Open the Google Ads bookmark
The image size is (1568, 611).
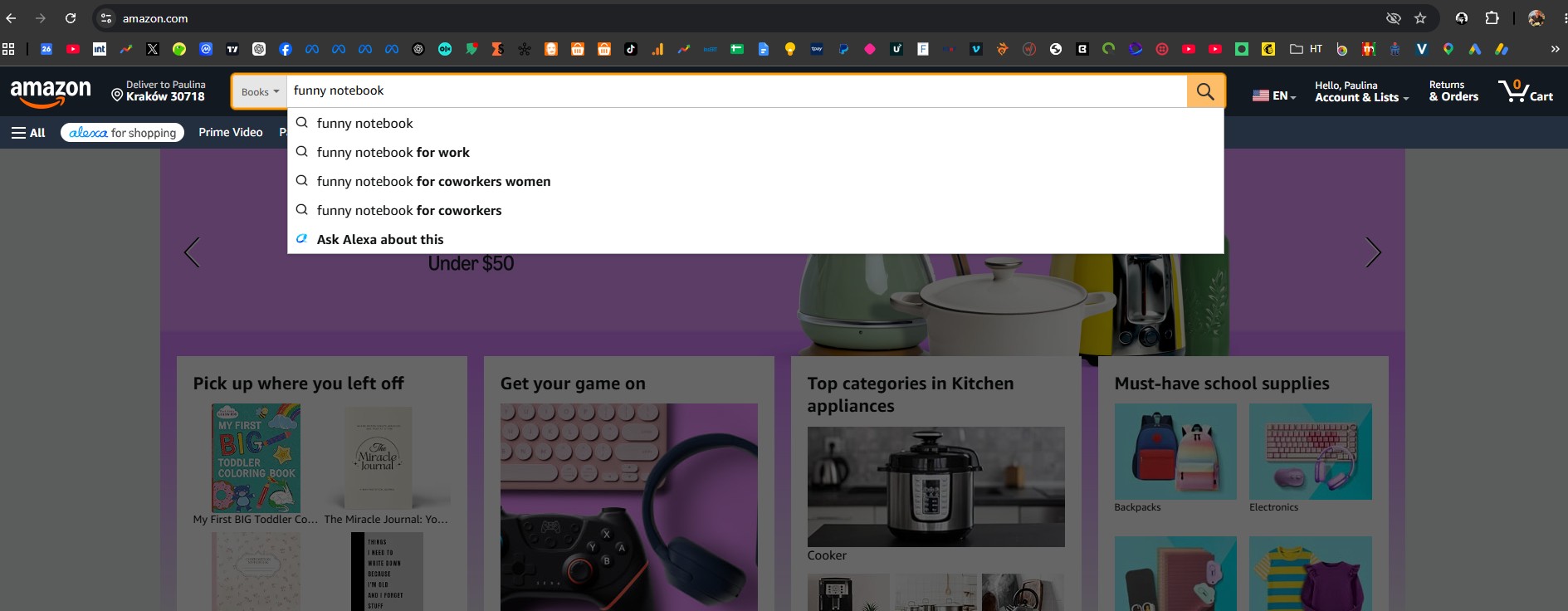[x=1475, y=49]
